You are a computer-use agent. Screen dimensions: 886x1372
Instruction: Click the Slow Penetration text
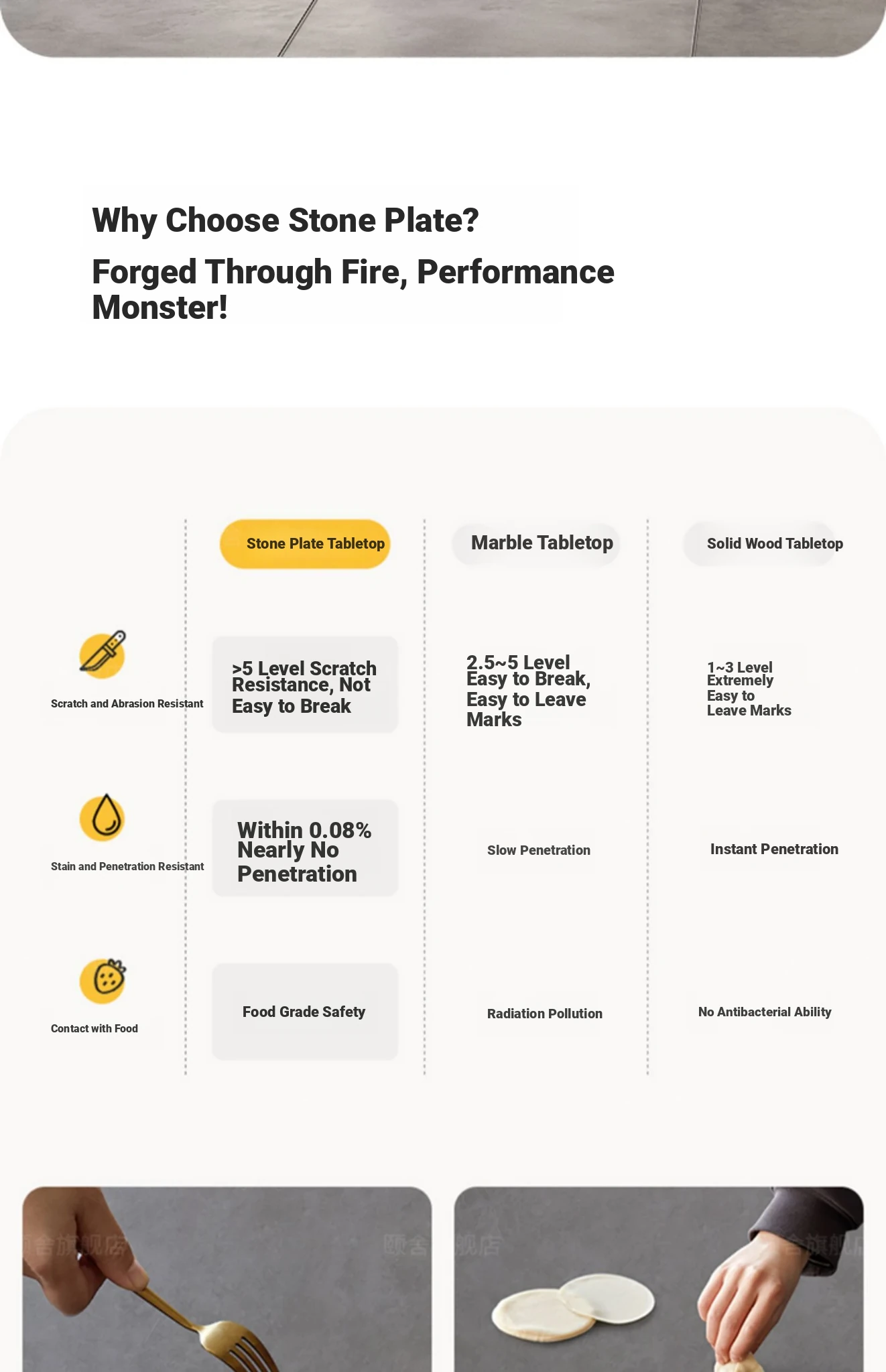(x=539, y=850)
